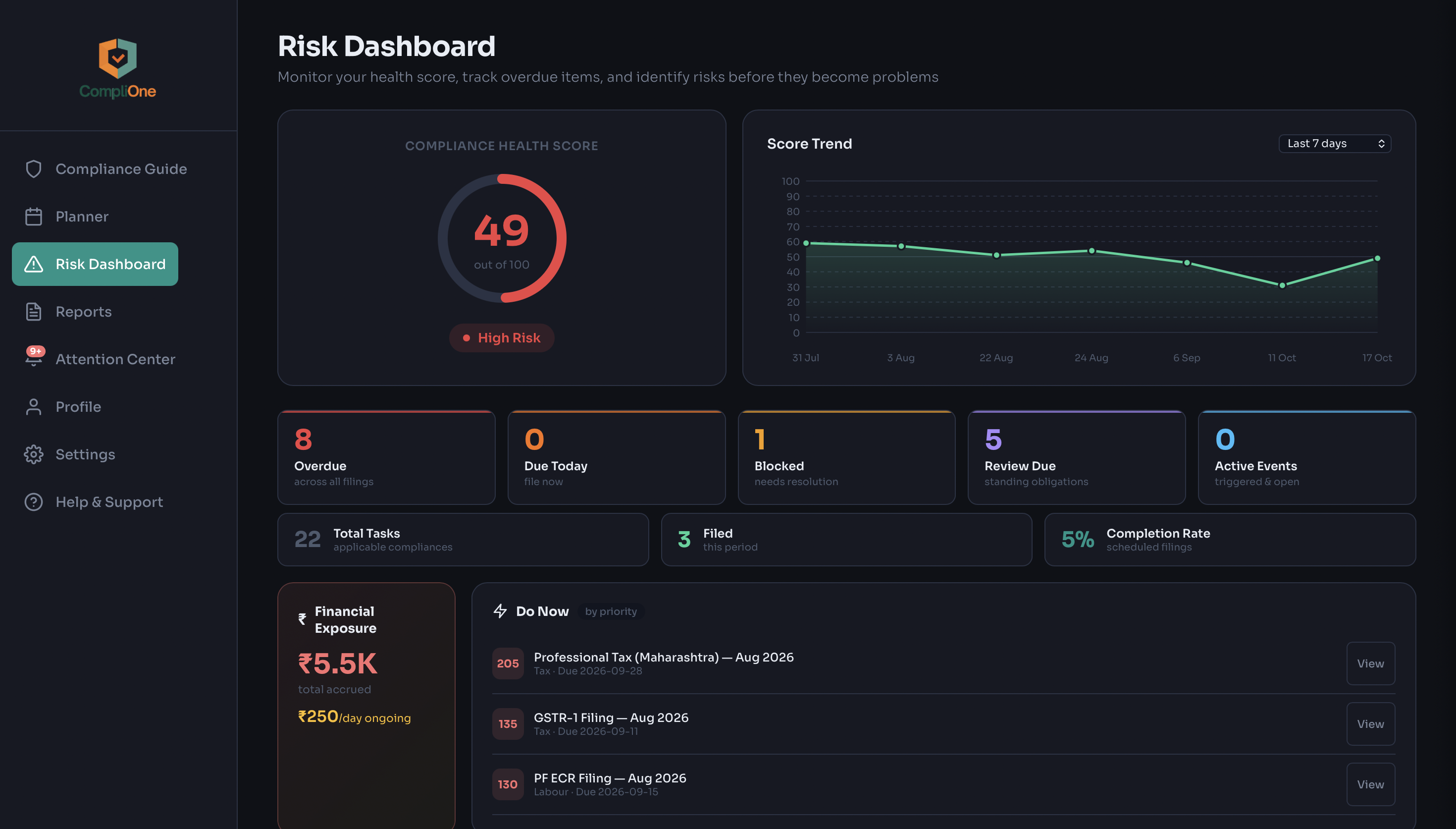
Task: View the GSTR-1 Filing task
Action: click(x=1370, y=723)
